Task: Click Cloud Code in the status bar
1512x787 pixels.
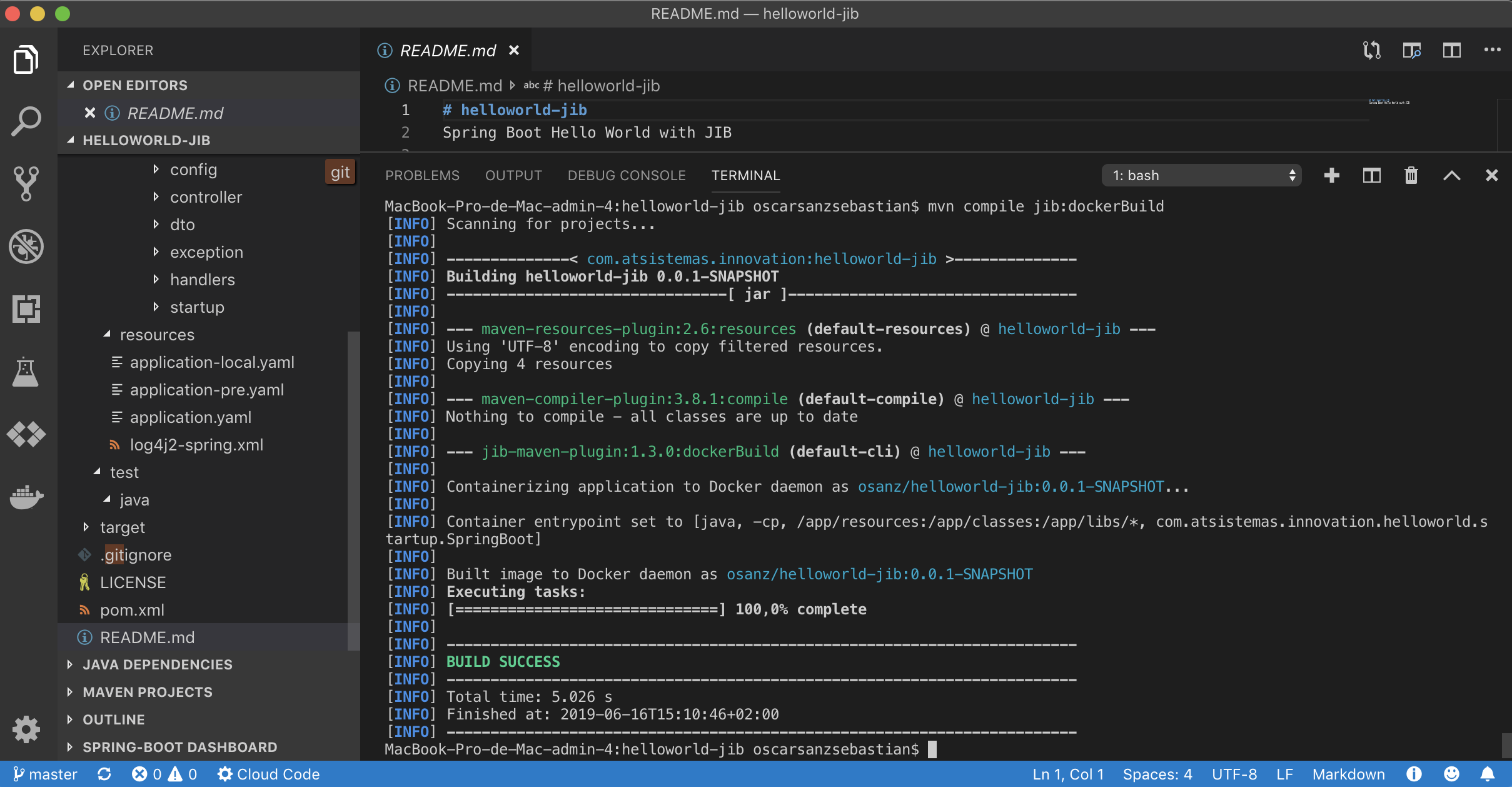Action: click(268, 774)
